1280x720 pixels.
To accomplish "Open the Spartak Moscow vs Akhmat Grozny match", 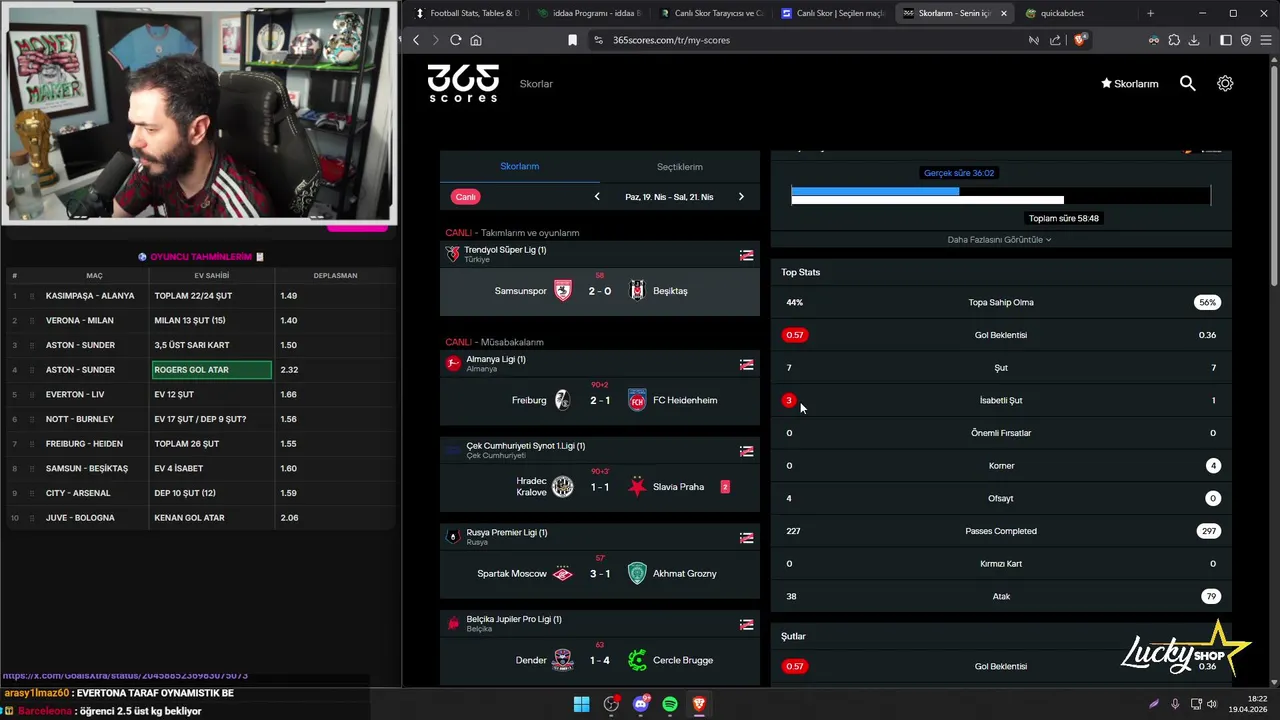I will [600, 574].
